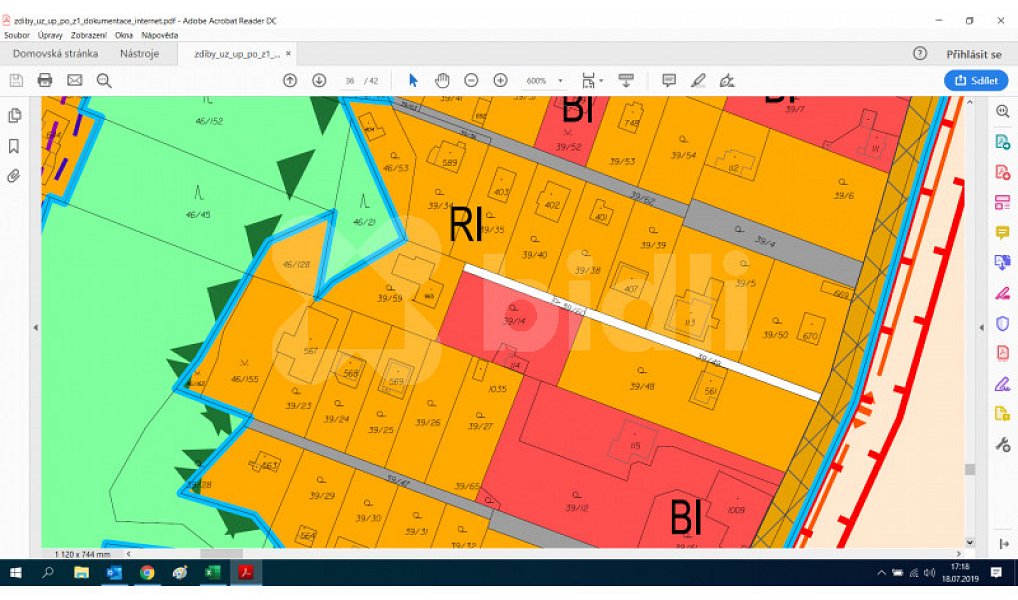Click the Sdílet share button
Image resolution: width=1018 pixels, height=600 pixels.
(976, 81)
